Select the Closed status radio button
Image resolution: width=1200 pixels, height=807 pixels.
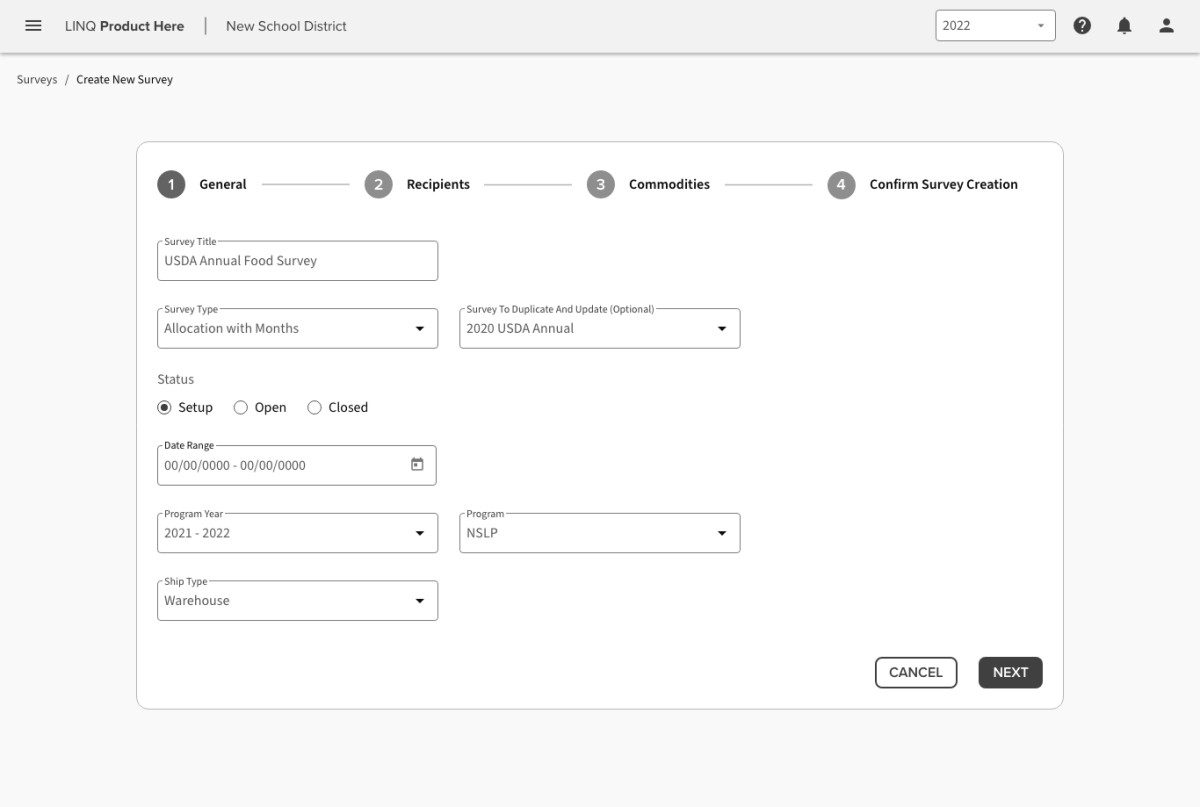(315, 408)
